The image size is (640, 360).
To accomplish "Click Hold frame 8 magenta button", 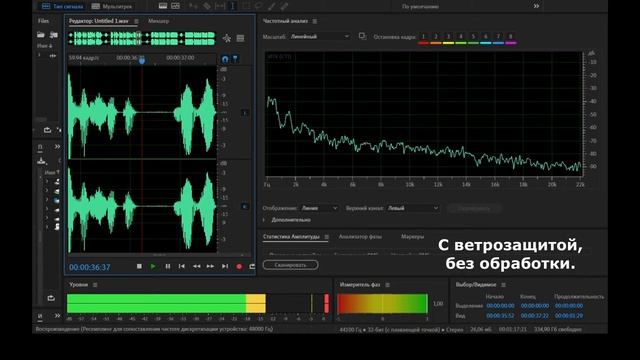I will pos(511,38).
